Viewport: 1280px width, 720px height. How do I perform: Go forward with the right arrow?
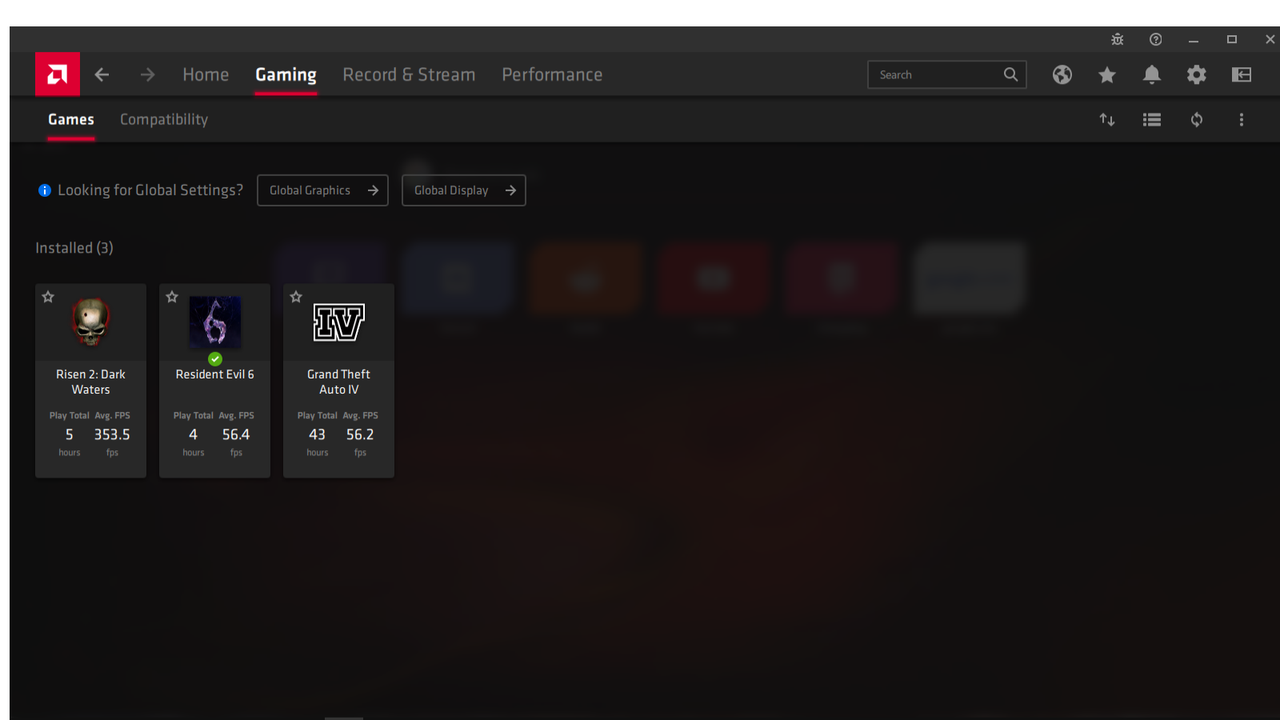tap(148, 75)
